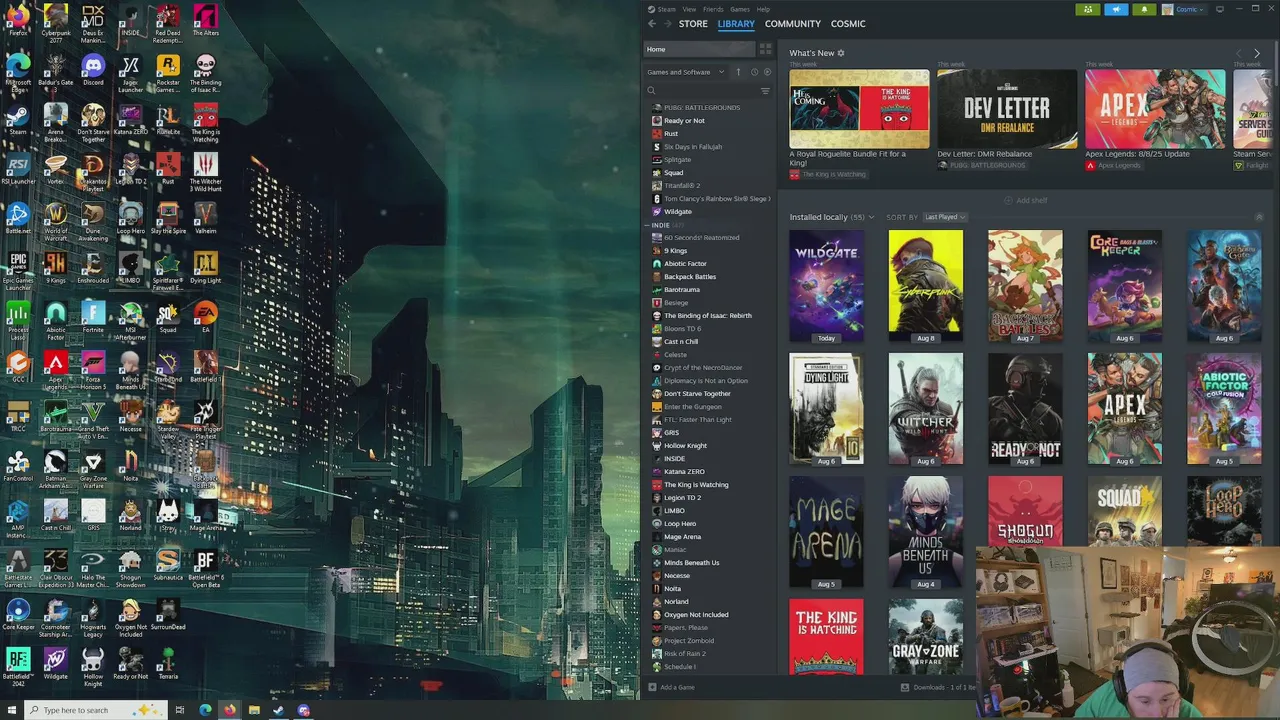This screenshot has width=1280, height=720.
Task: Select Wildgate game cover in shelf
Action: [x=826, y=286]
